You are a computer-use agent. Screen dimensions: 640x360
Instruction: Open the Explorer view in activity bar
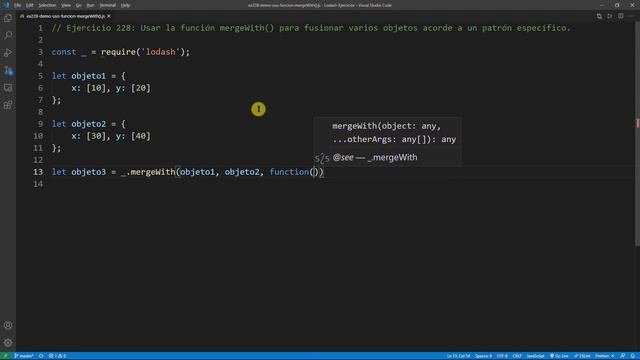[8, 18]
